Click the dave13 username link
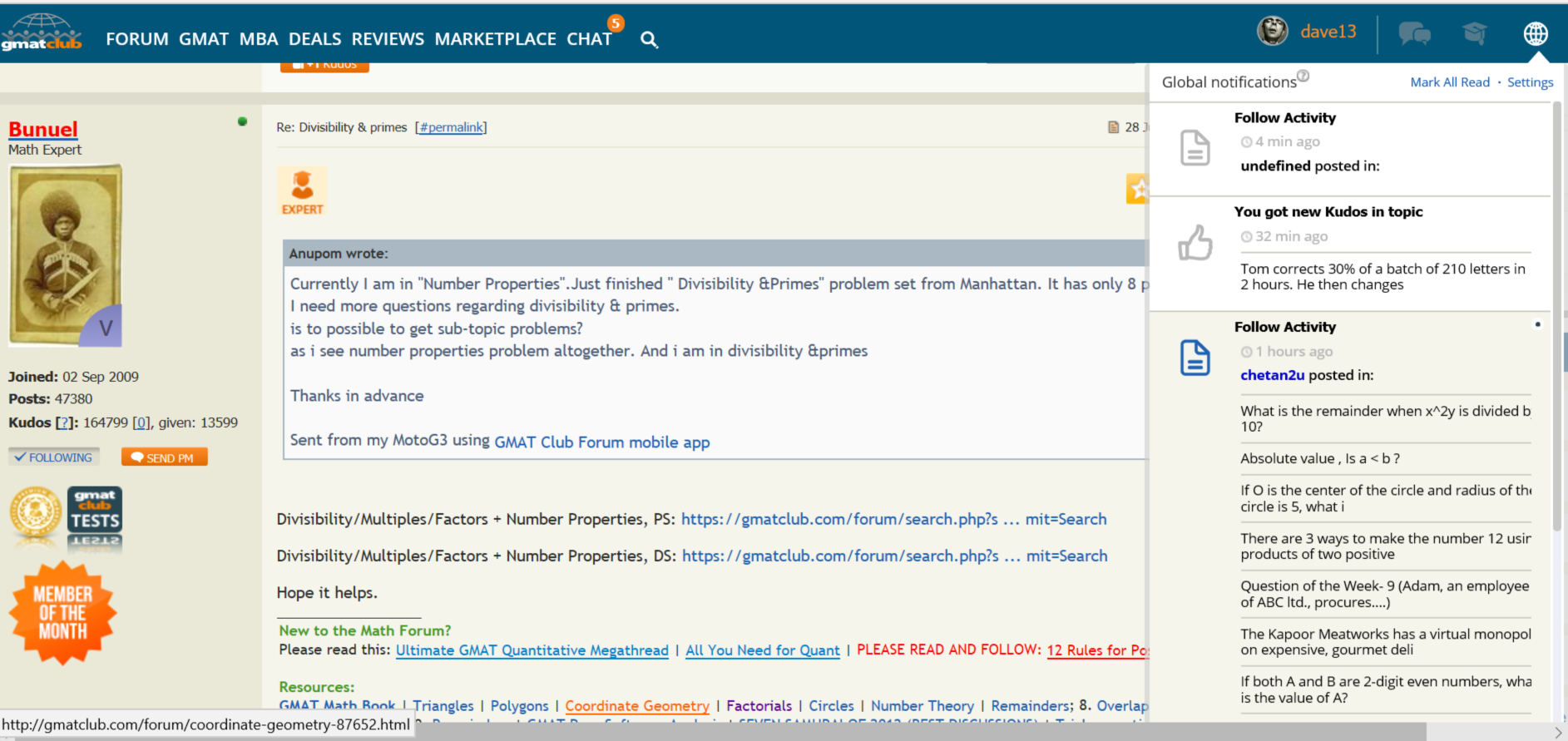This screenshot has width=1568, height=741. (1328, 32)
